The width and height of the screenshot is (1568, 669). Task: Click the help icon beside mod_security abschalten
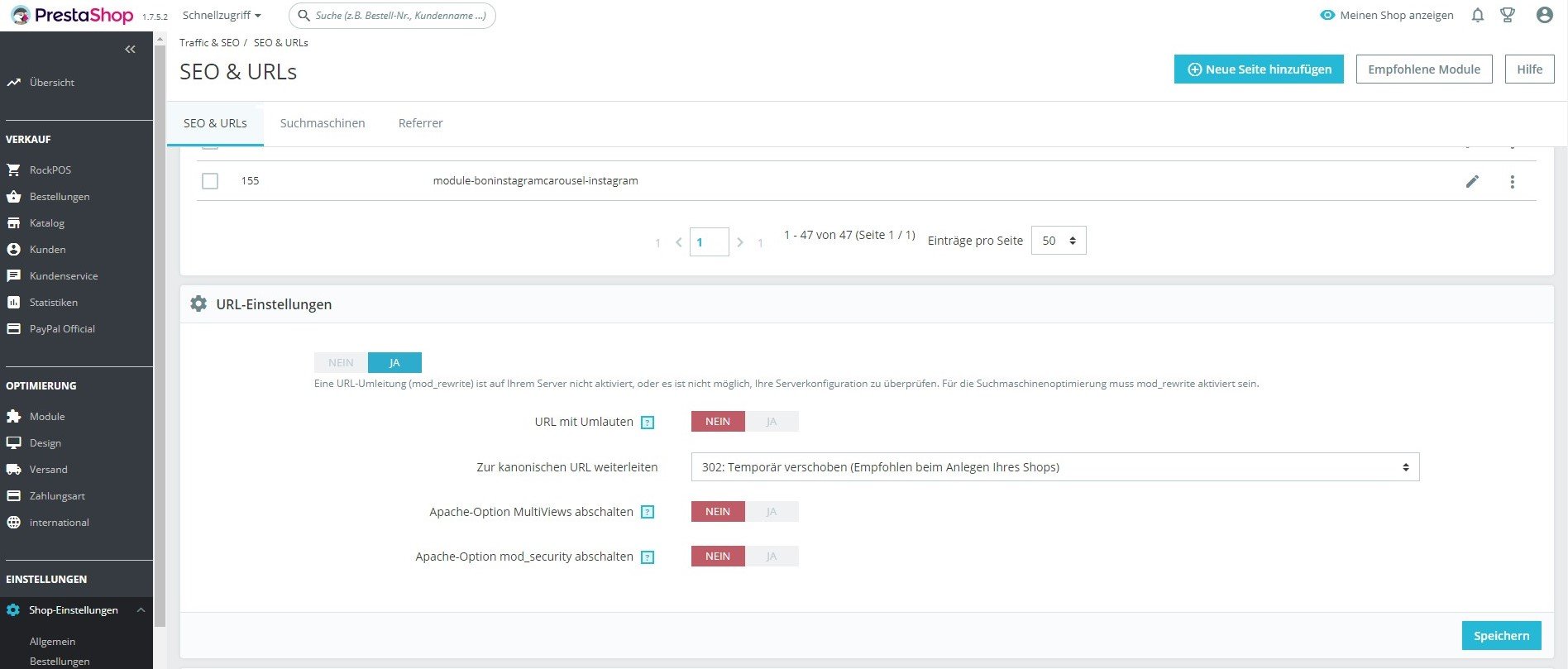648,557
